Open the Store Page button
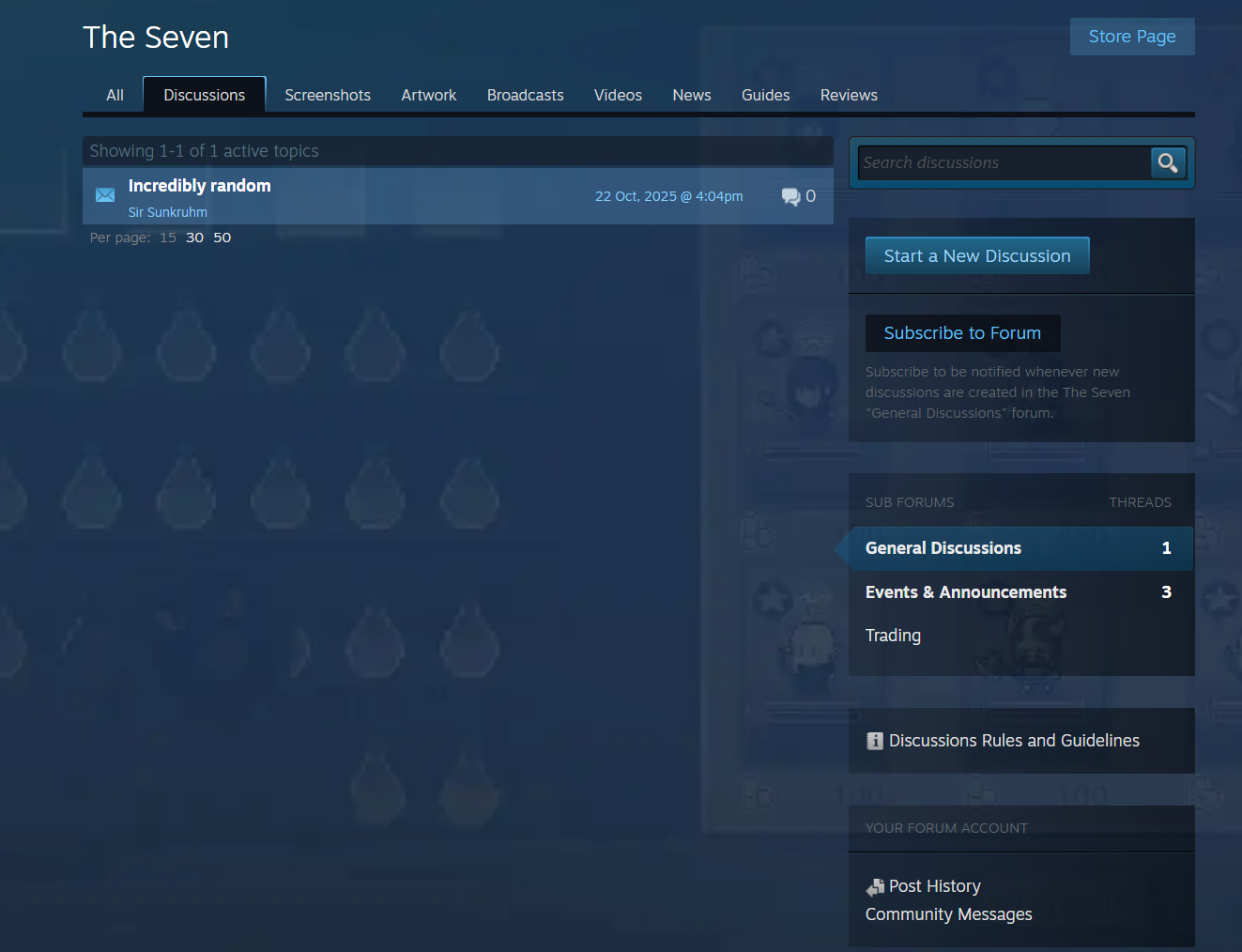The image size is (1242, 952). point(1132,37)
